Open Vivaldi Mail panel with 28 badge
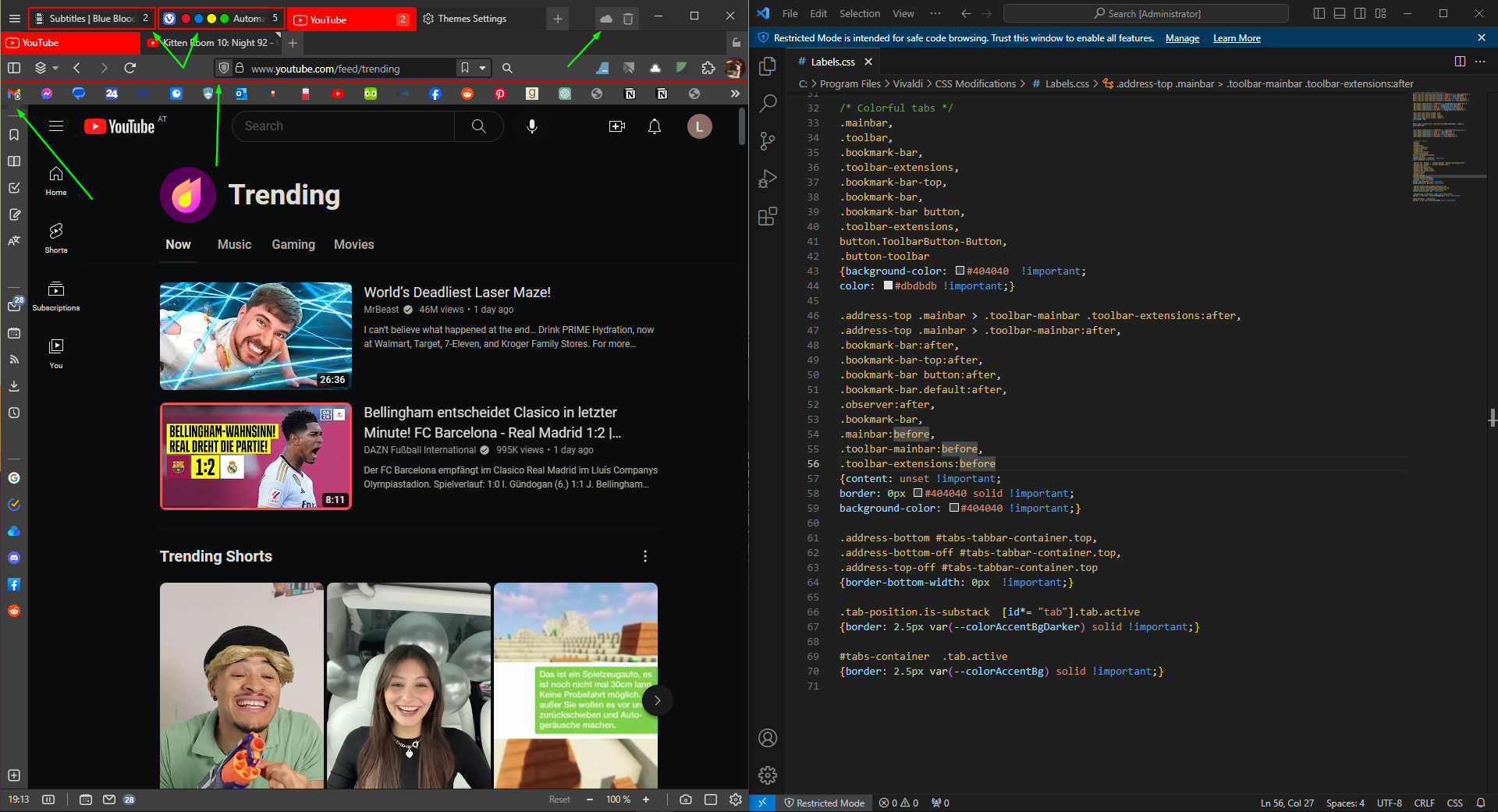Image resolution: width=1498 pixels, height=812 pixels. (15, 305)
